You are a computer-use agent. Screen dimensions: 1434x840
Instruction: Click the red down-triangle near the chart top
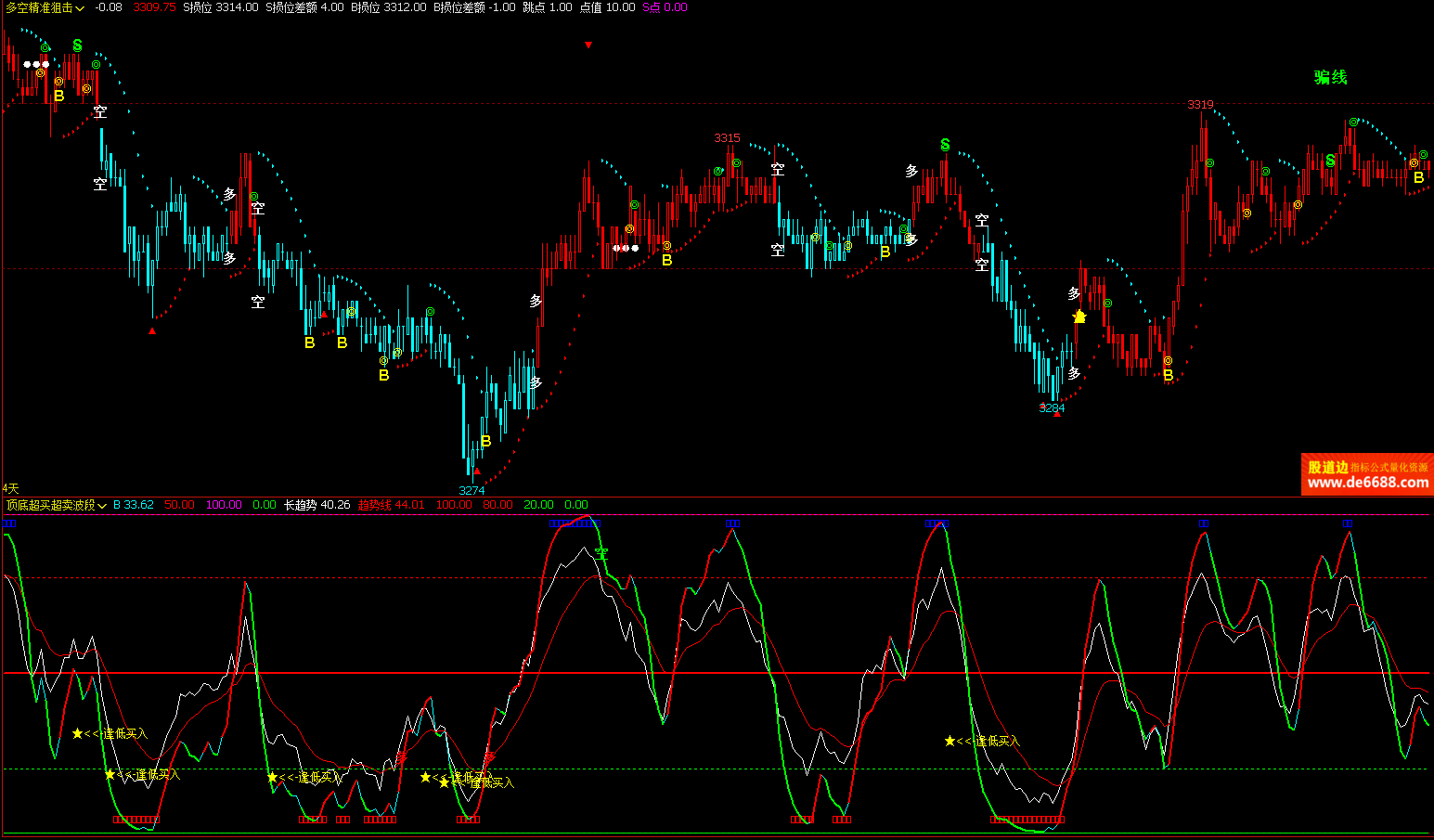pyautogui.click(x=588, y=45)
